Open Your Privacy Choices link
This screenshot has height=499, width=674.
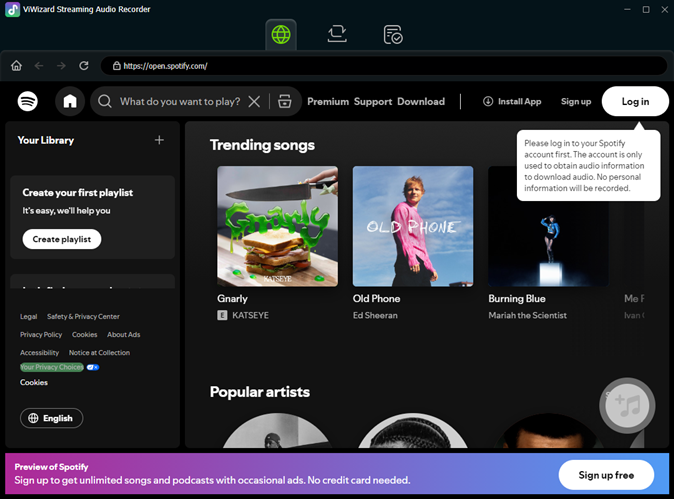[52, 367]
